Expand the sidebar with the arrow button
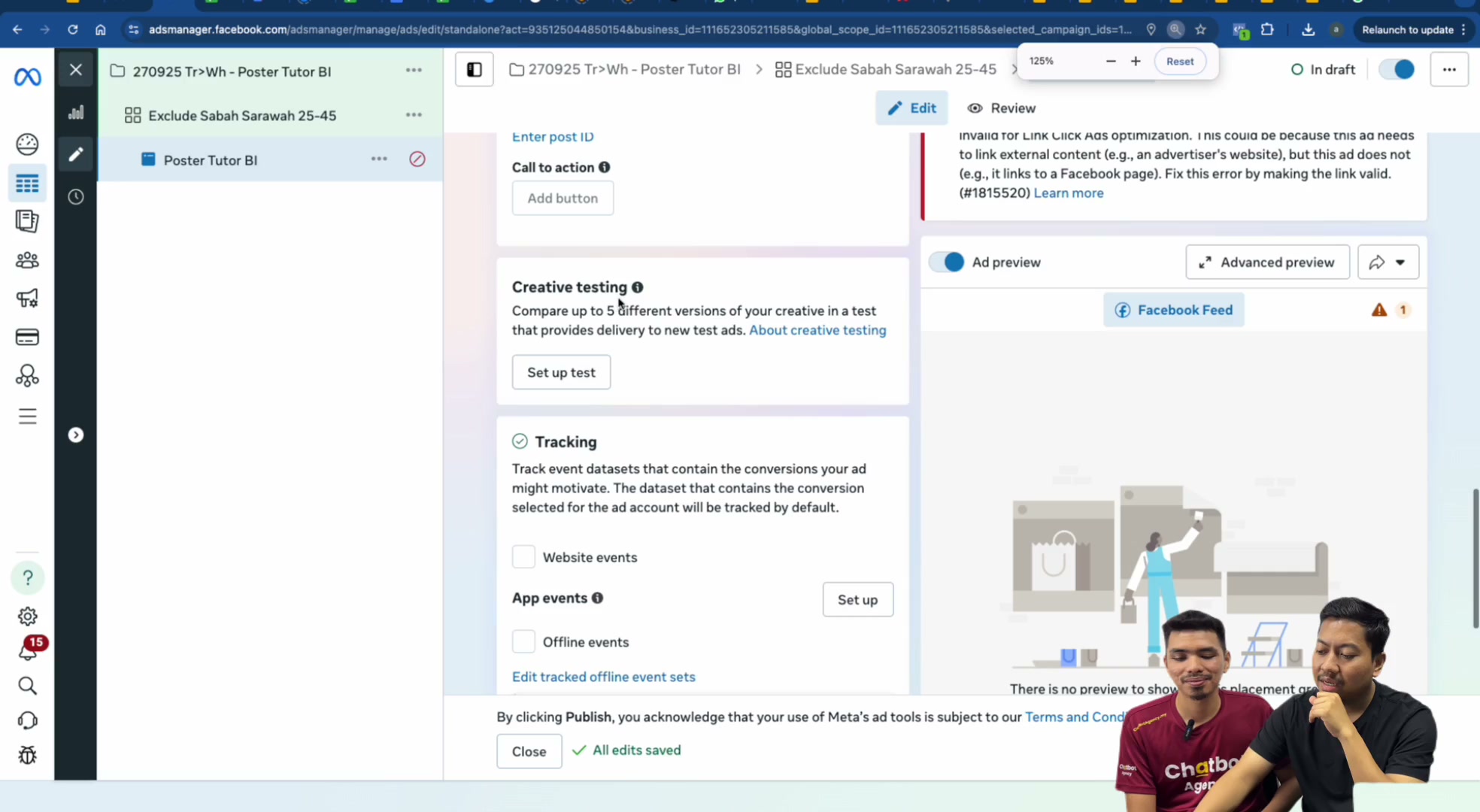This screenshot has height=812, width=1480. [76, 435]
